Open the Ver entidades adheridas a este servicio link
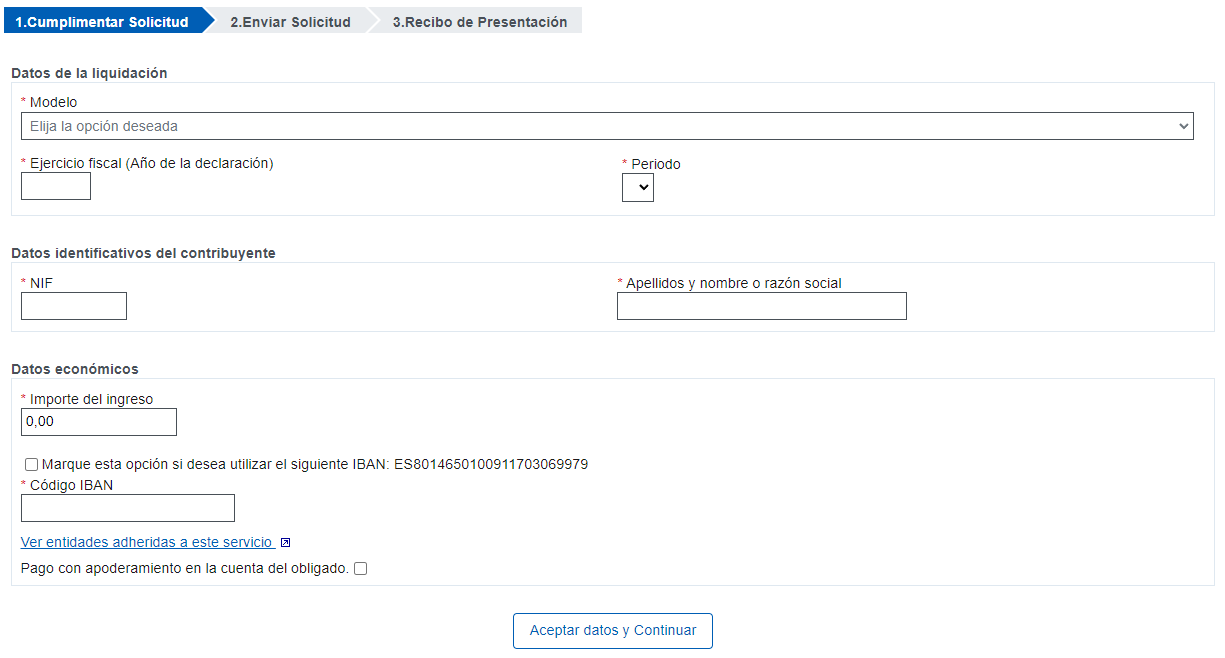The image size is (1225, 658). click(147, 542)
